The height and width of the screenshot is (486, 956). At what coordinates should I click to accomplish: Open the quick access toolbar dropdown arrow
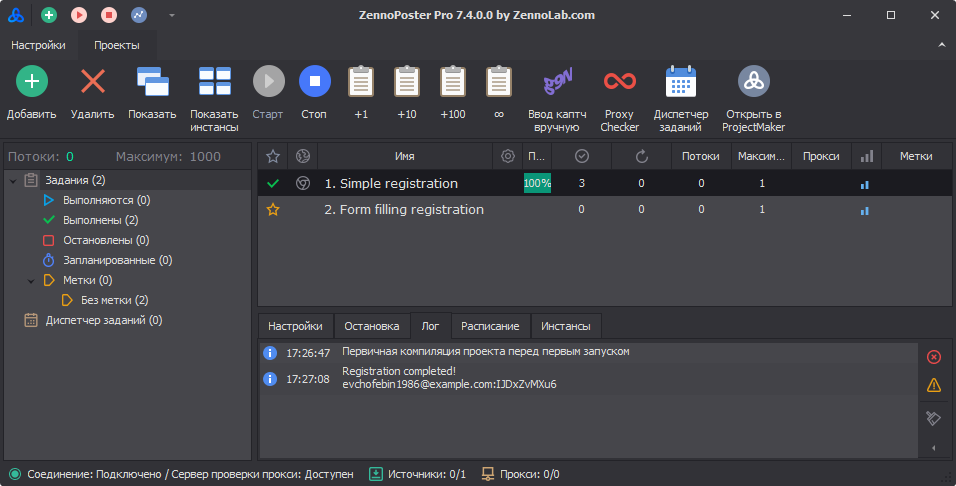click(171, 15)
